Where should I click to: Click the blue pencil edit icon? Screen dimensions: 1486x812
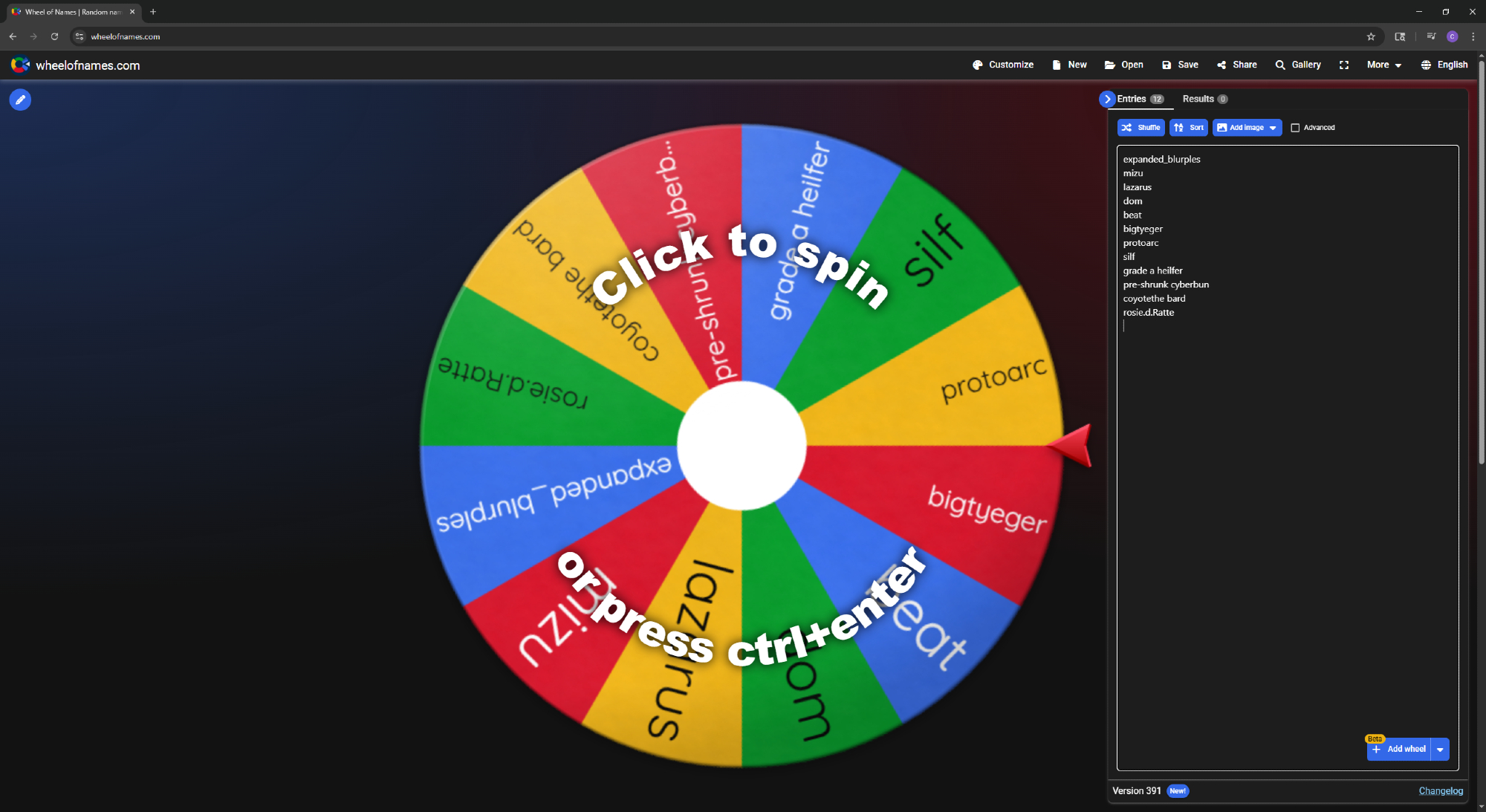(20, 100)
